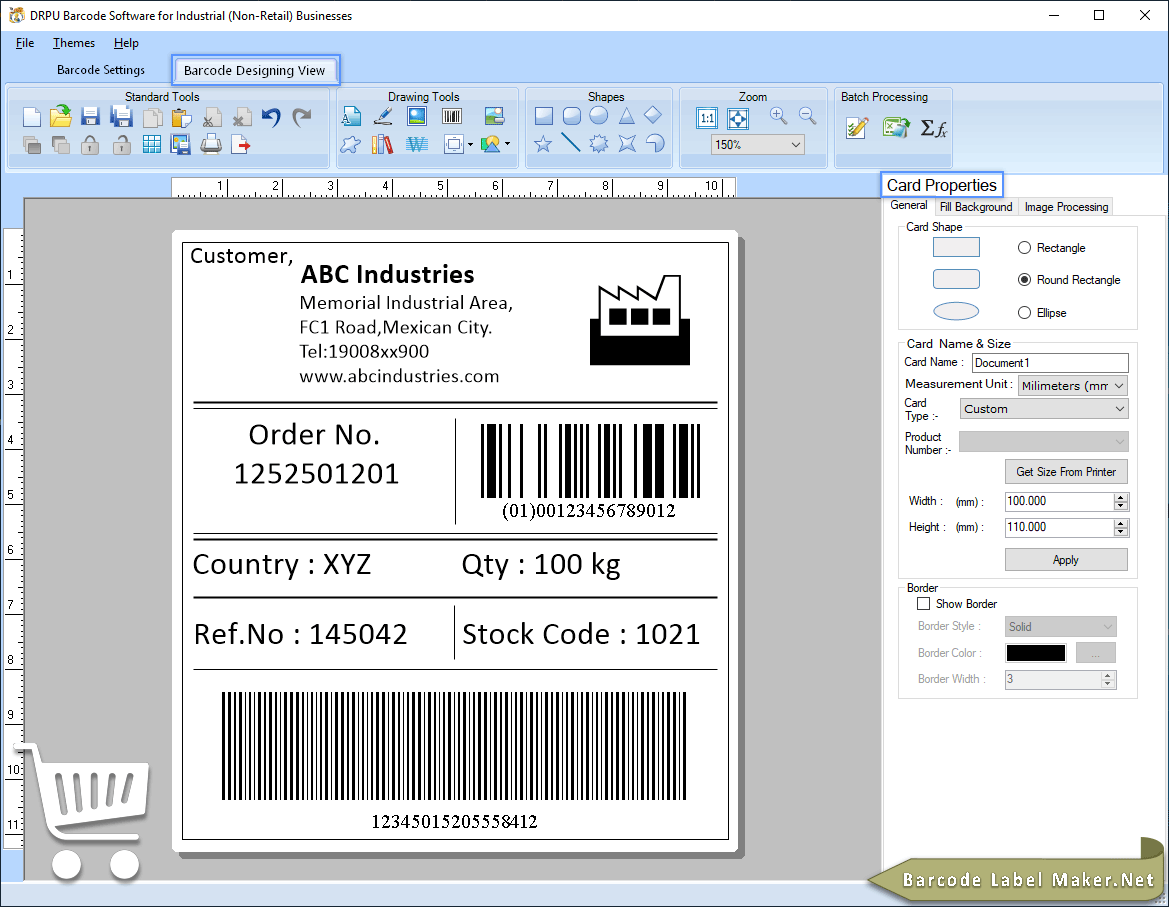Draw a Rectangle shape

pos(544,116)
